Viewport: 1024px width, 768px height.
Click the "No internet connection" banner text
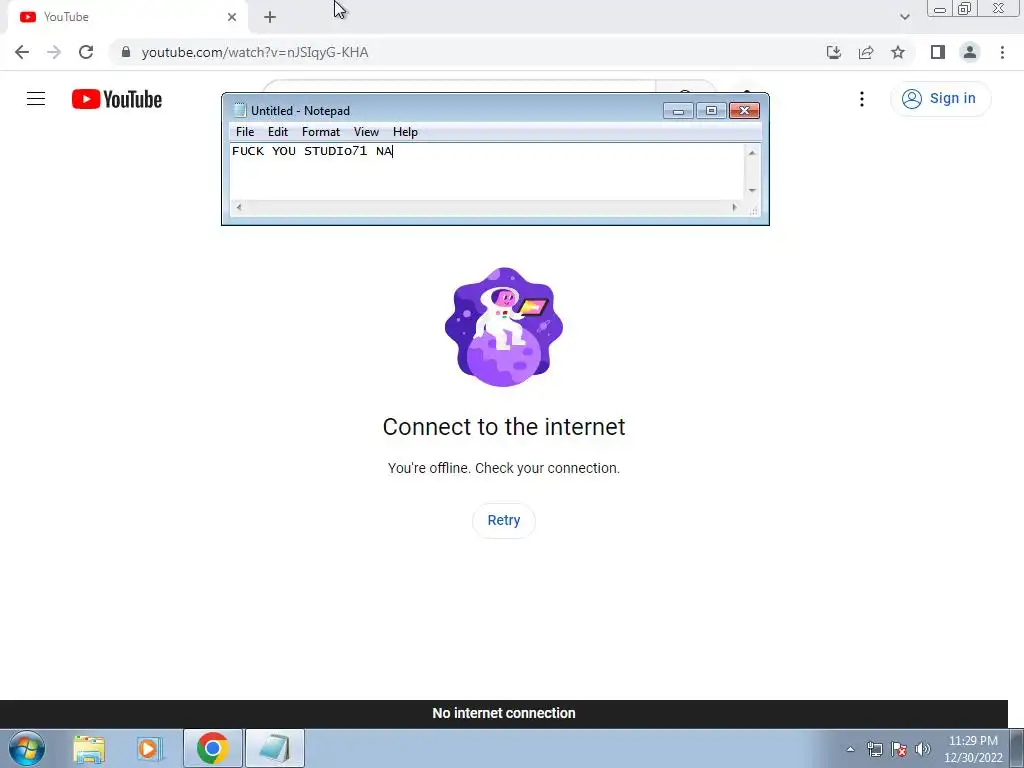point(504,713)
